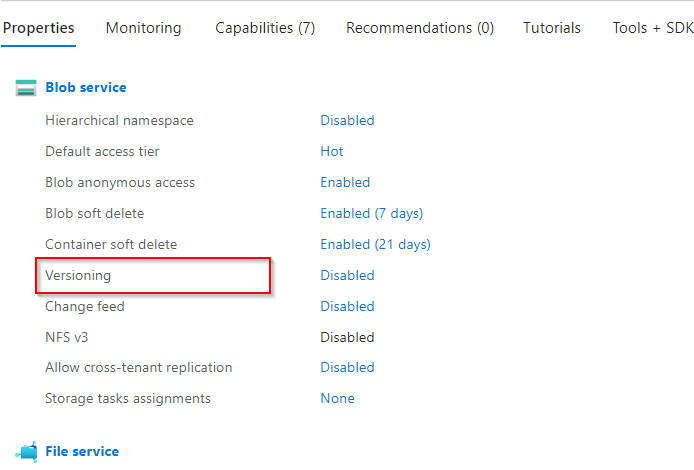Click Enabled link for Blob anonymous access

click(345, 183)
